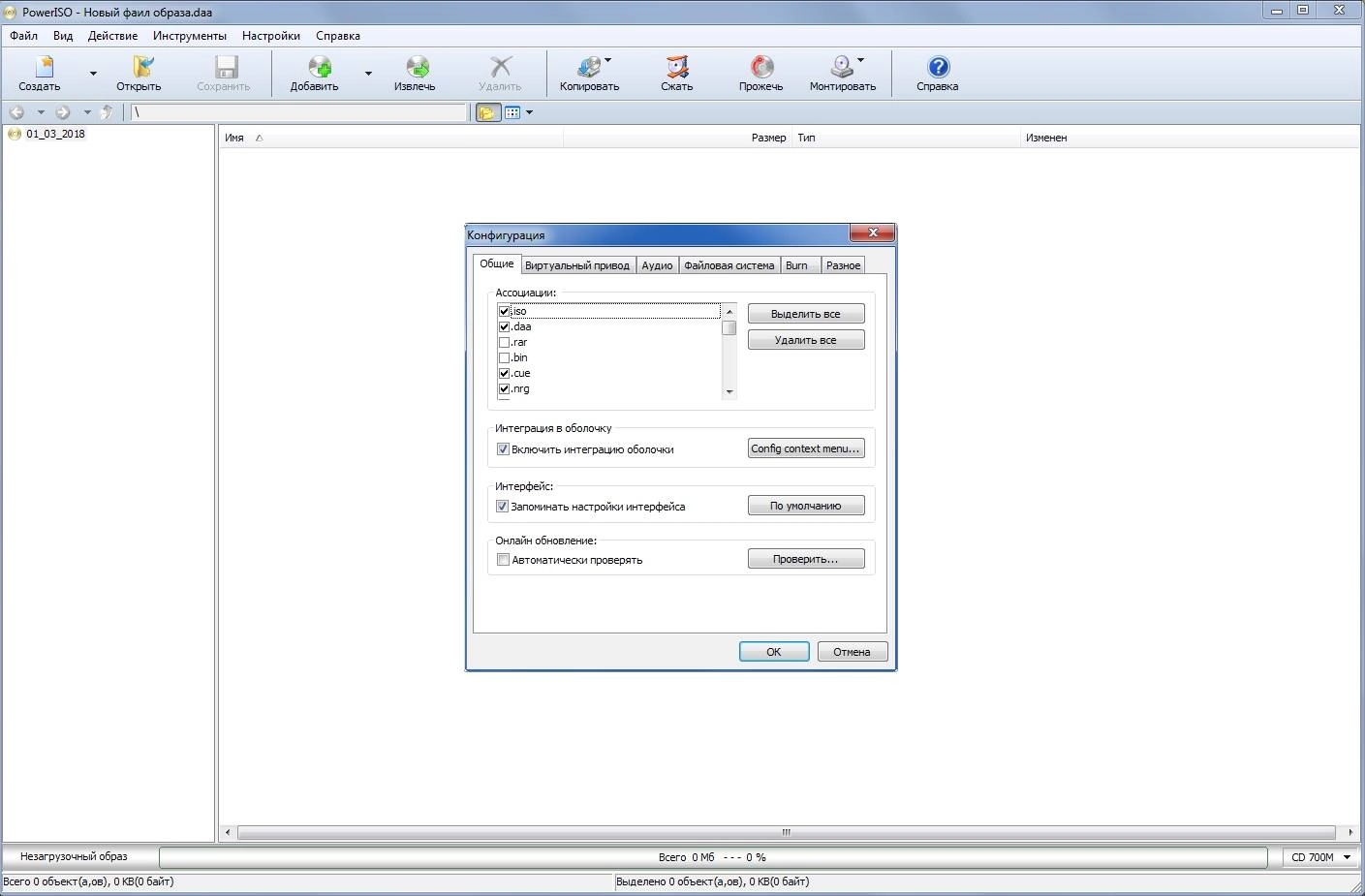The height and width of the screenshot is (896, 1365).
Task: Toggle Включить интеграцию оболочки checkbox
Action: point(503,449)
